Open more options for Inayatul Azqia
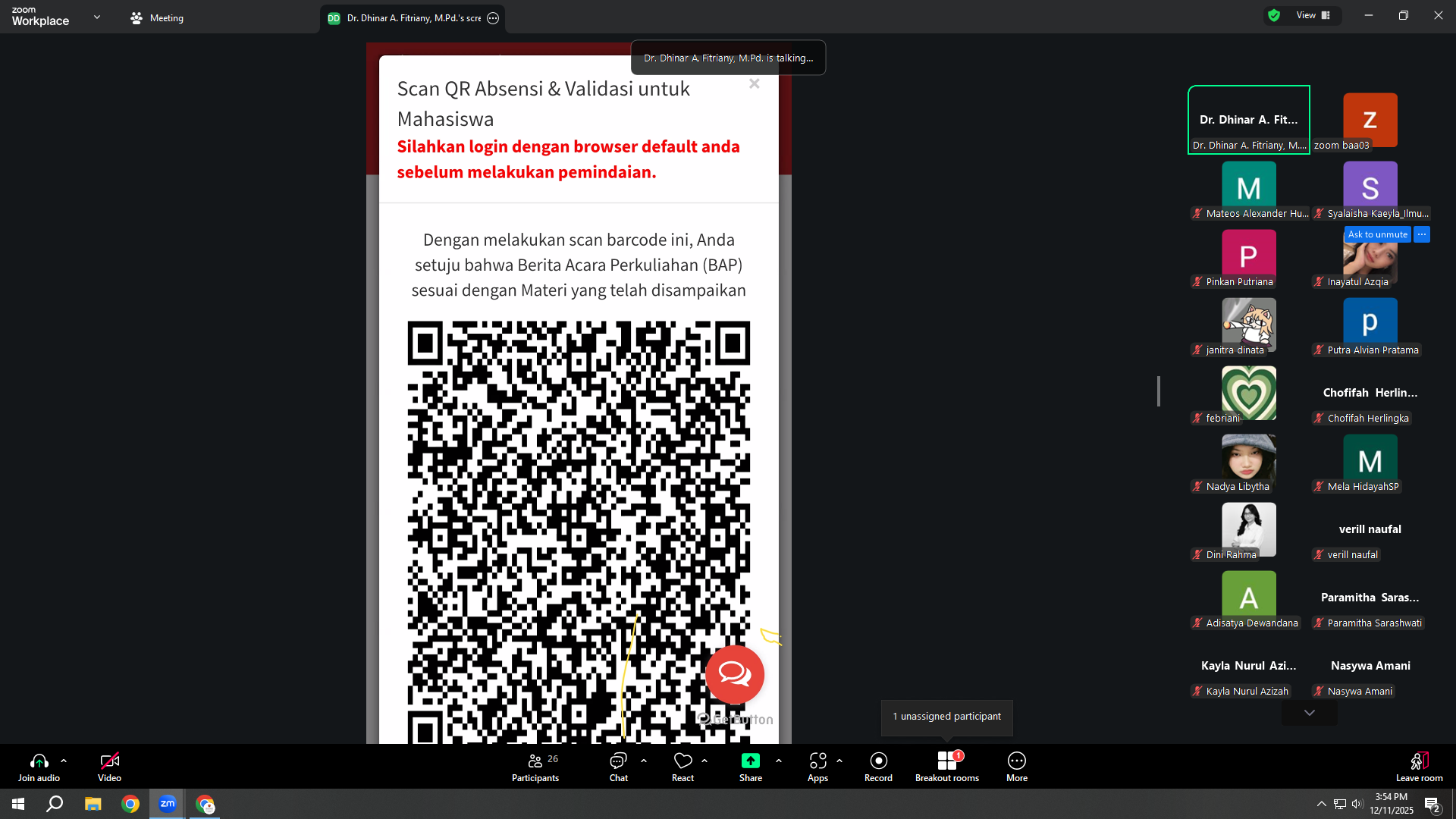This screenshot has width=1456, height=819. 1422,234
